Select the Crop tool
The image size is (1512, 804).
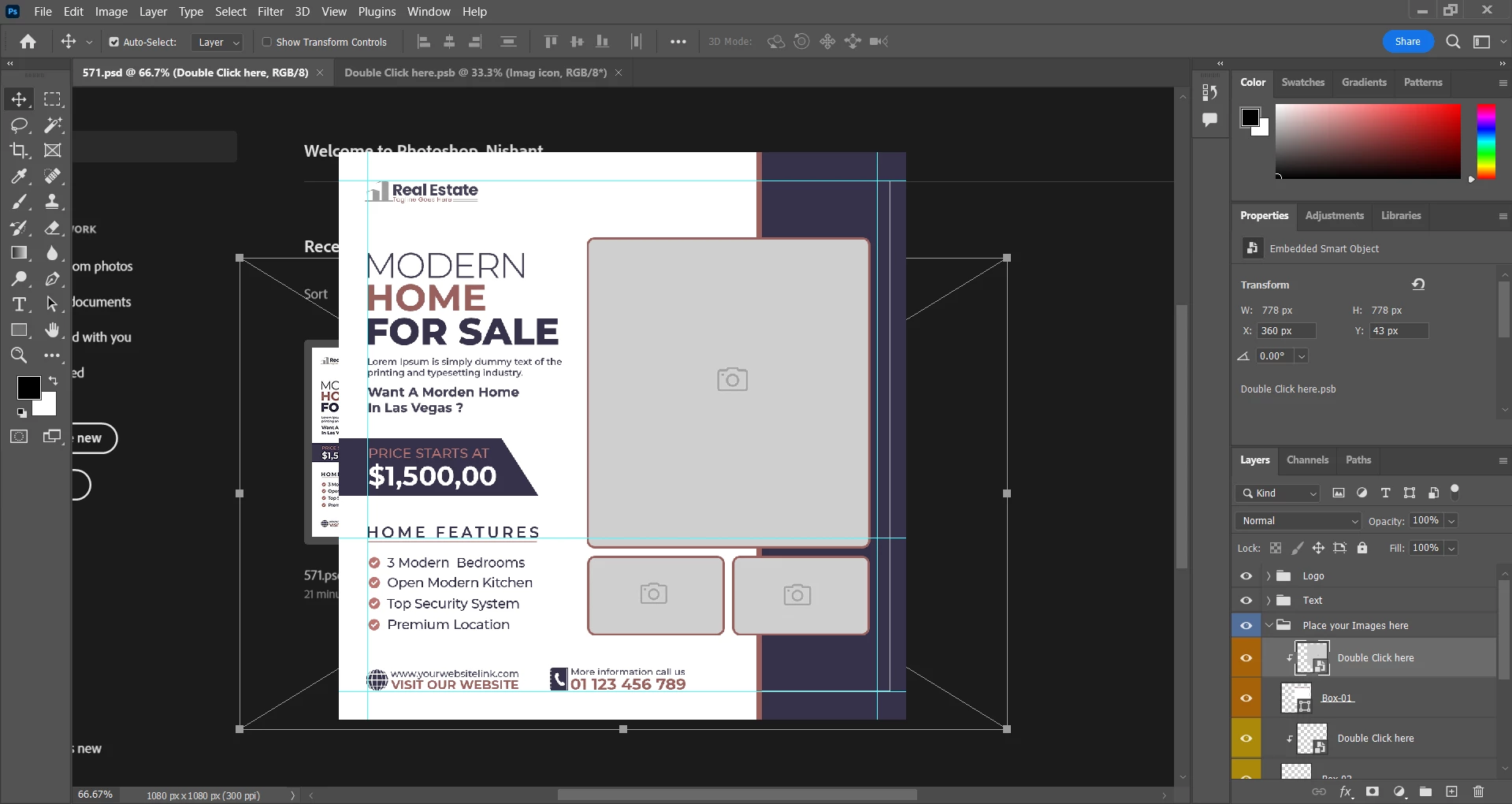point(19,151)
